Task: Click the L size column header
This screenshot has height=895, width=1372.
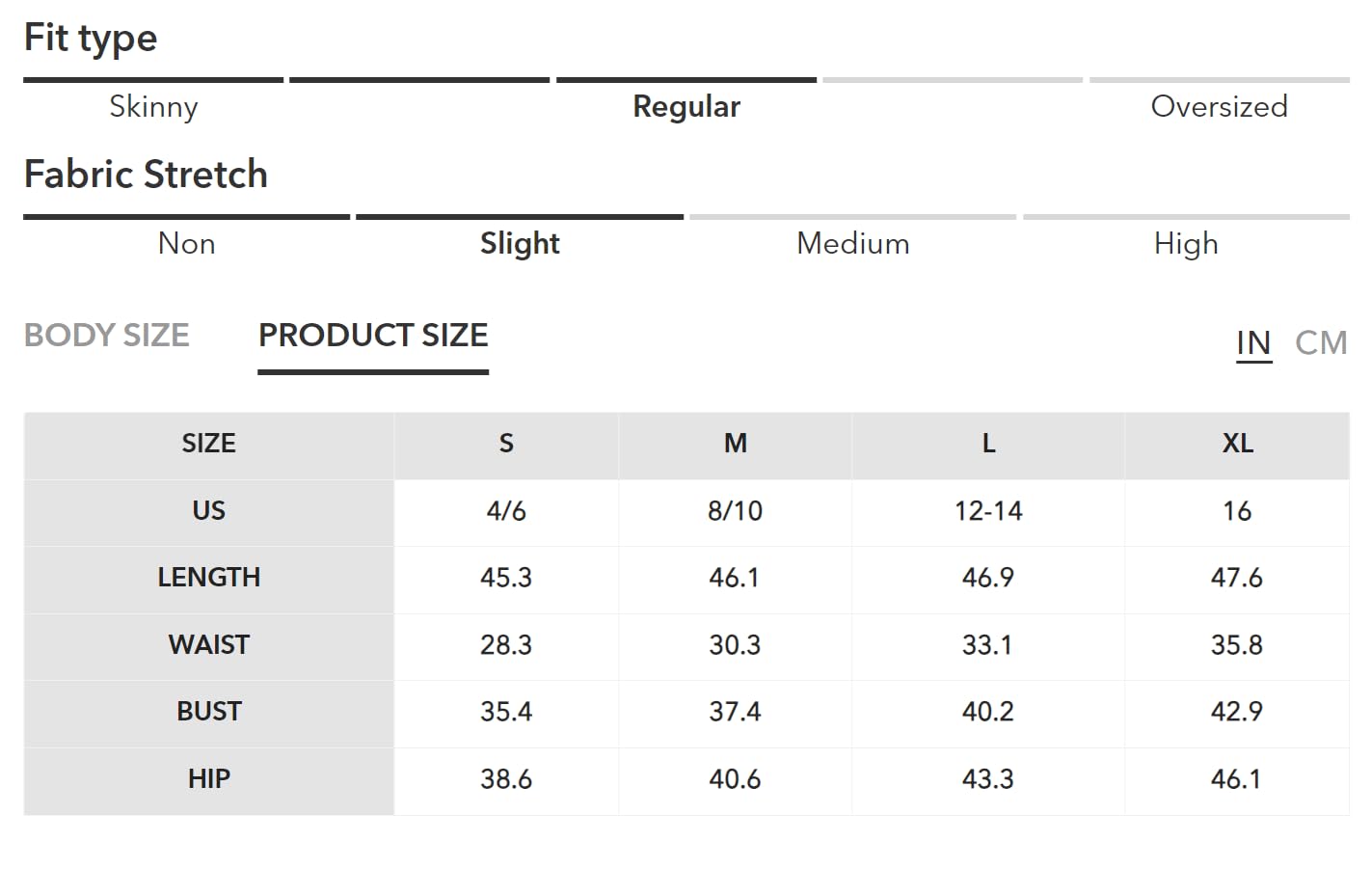Action: tap(988, 444)
